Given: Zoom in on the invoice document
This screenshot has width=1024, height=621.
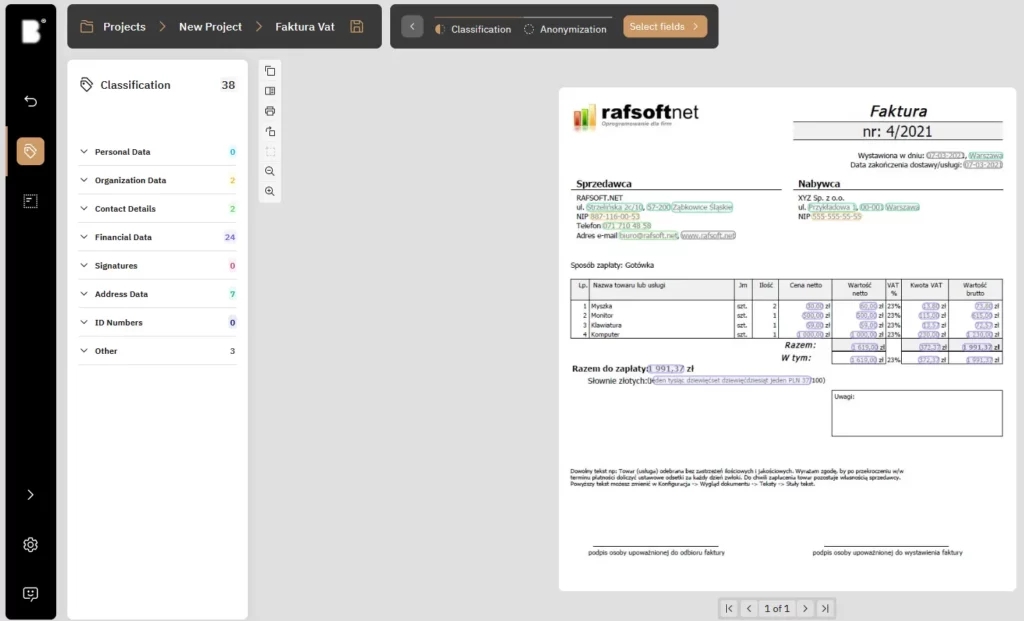Looking at the screenshot, I should coord(270,191).
